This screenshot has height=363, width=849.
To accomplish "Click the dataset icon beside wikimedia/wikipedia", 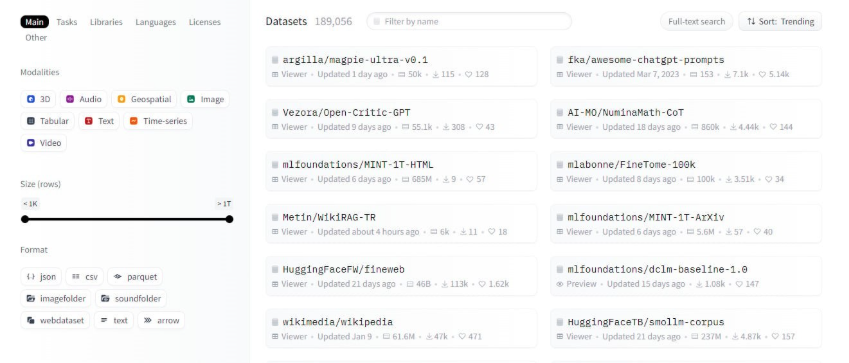I will (275, 322).
